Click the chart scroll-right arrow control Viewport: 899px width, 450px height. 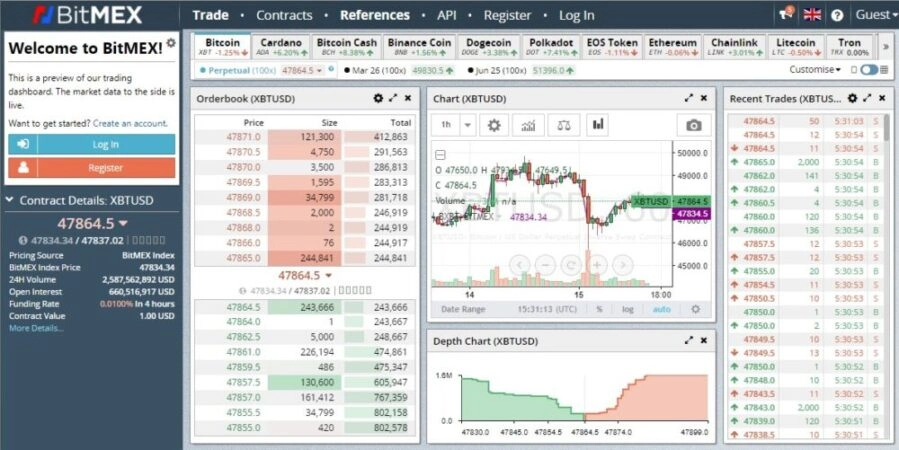pyautogui.click(x=623, y=265)
